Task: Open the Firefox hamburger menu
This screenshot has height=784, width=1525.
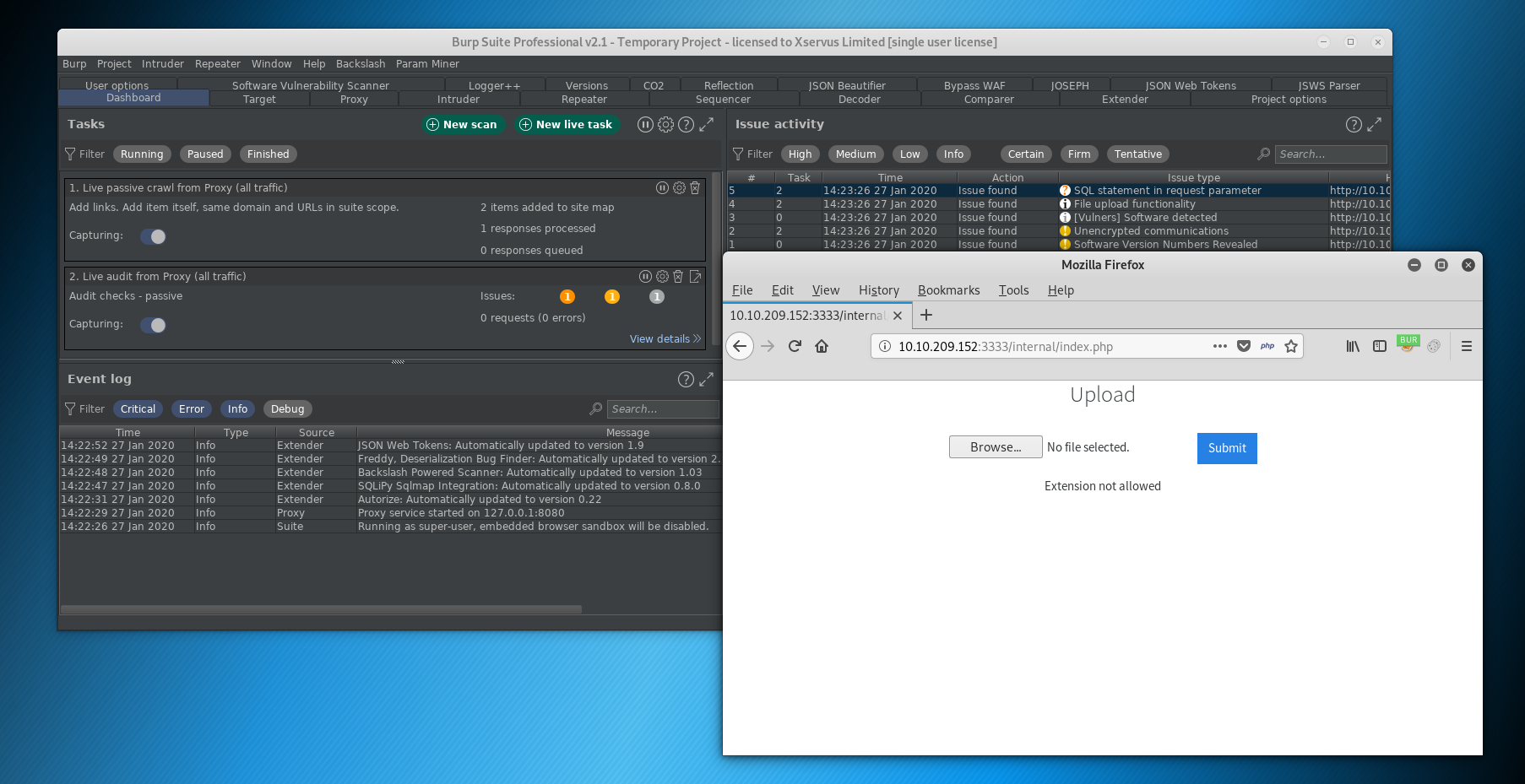Action: (x=1467, y=346)
